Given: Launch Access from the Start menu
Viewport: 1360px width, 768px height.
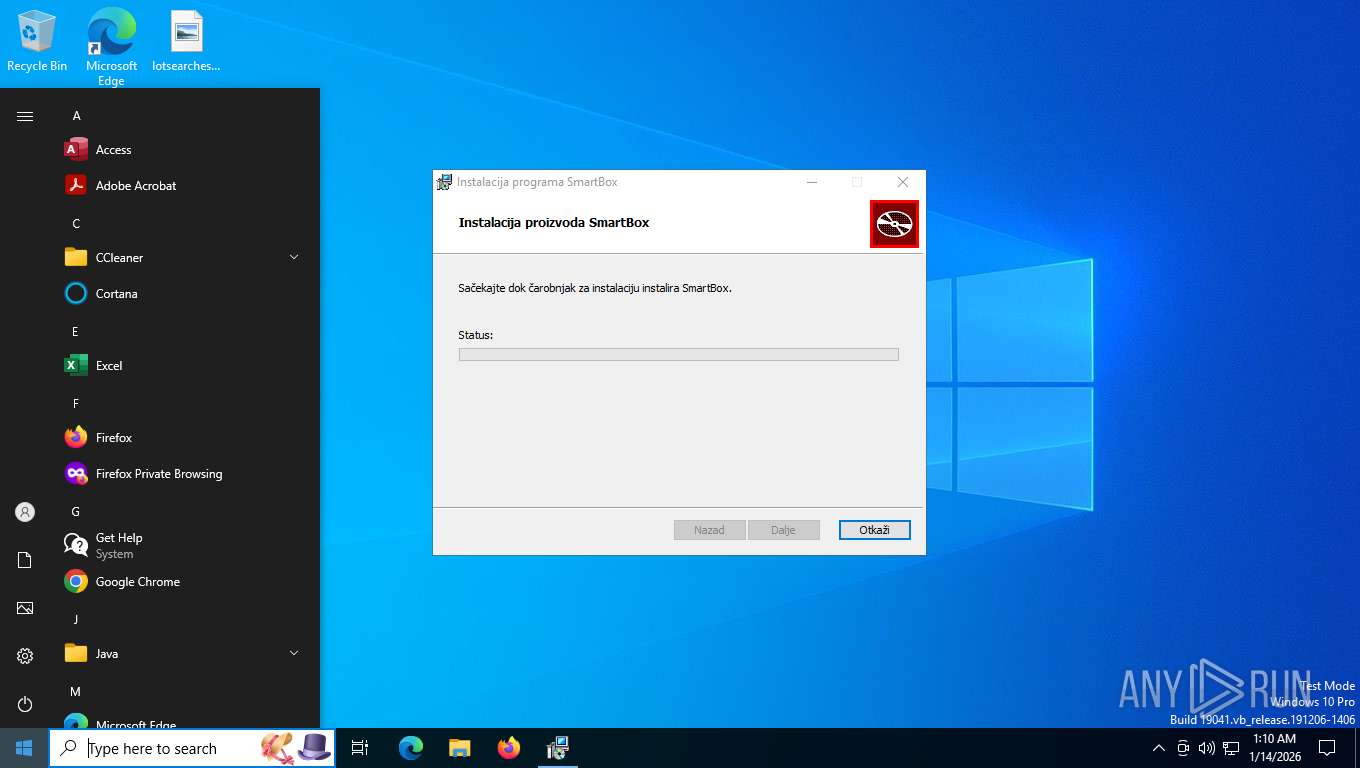Looking at the screenshot, I should point(184,150).
